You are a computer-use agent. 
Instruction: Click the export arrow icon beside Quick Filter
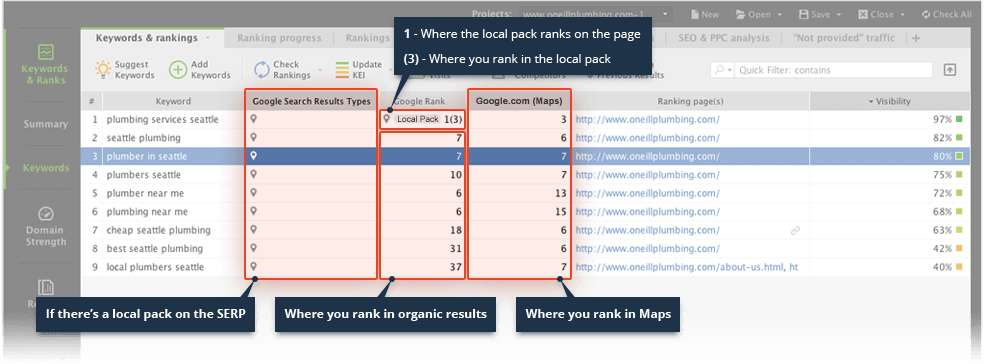[x=950, y=70]
